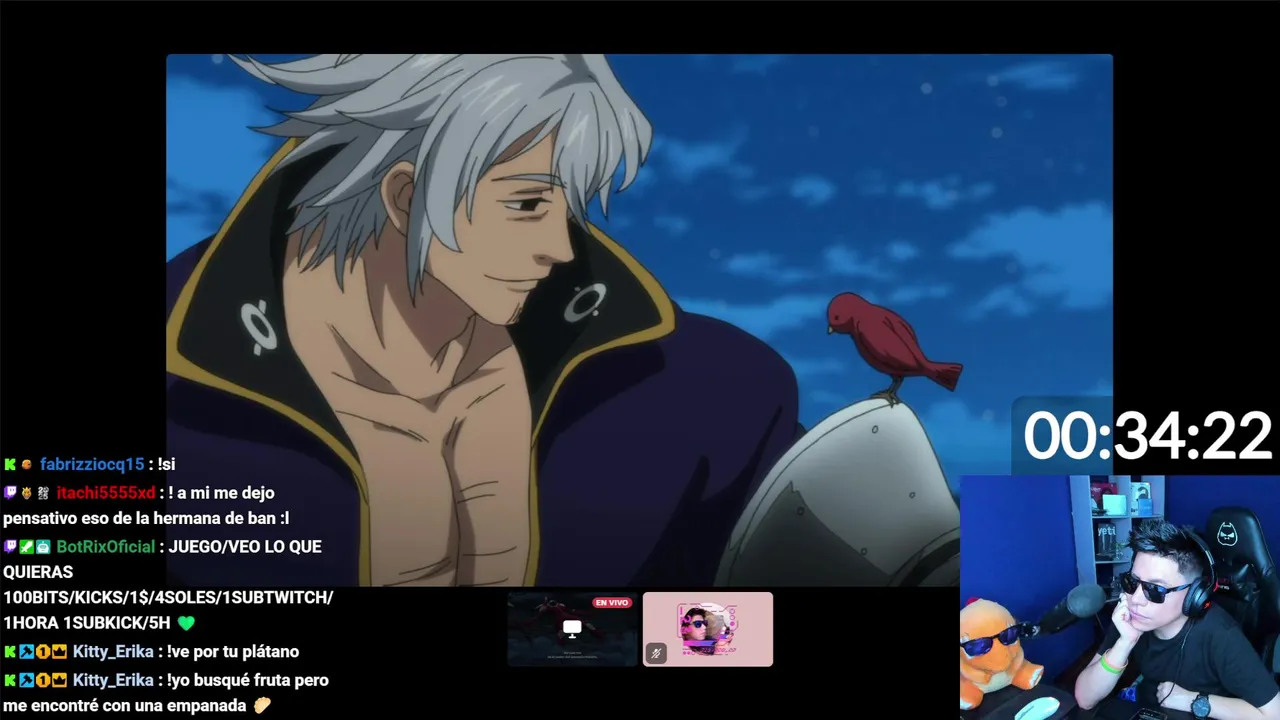Click the main anime video frame
The image size is (1280, 720).
pyautogui.click(x=639, y=320)
